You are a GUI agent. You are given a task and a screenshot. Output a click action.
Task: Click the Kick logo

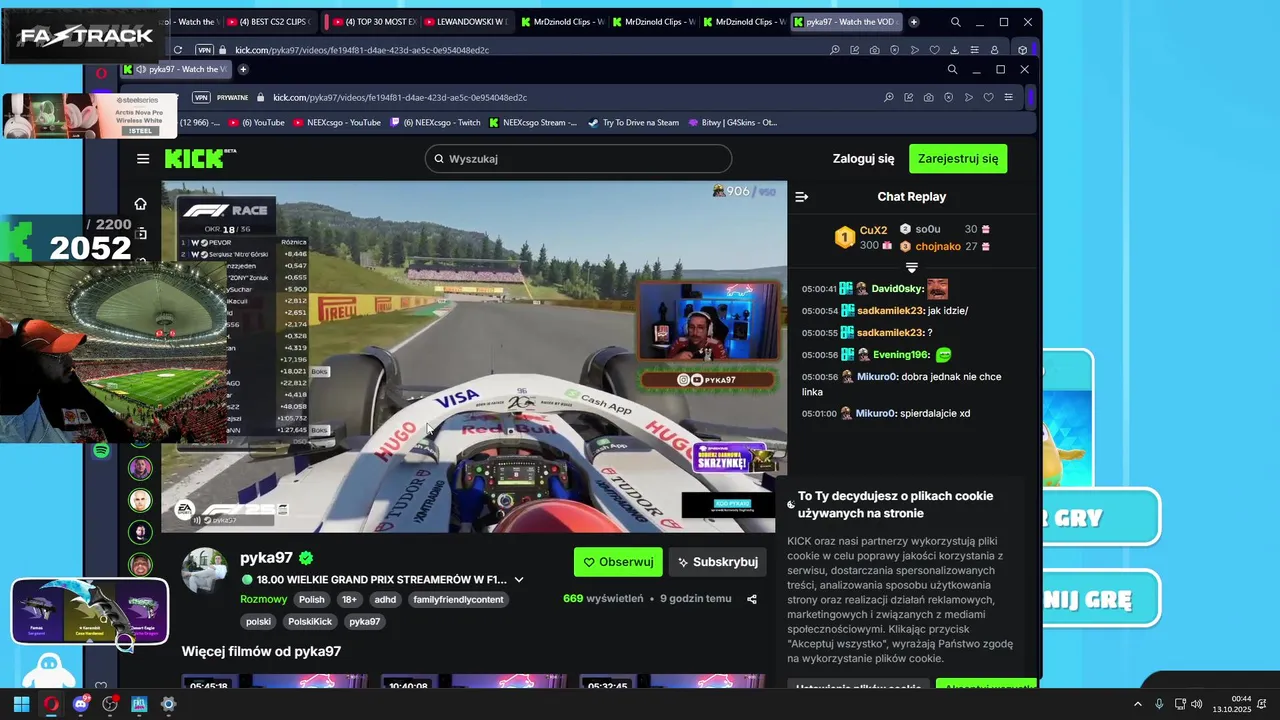click(x=199, y=158)
